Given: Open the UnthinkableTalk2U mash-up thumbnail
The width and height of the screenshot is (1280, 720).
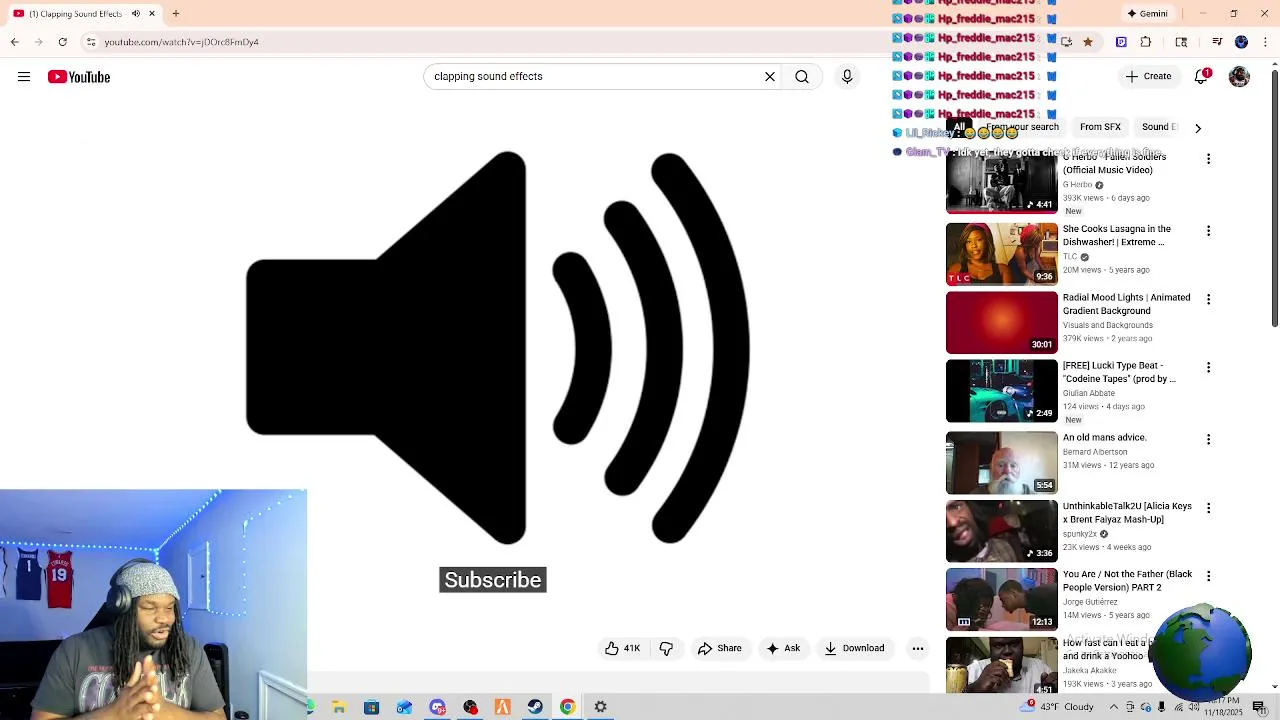Looking at the screenshot, I should click(x=1001, y=531).
